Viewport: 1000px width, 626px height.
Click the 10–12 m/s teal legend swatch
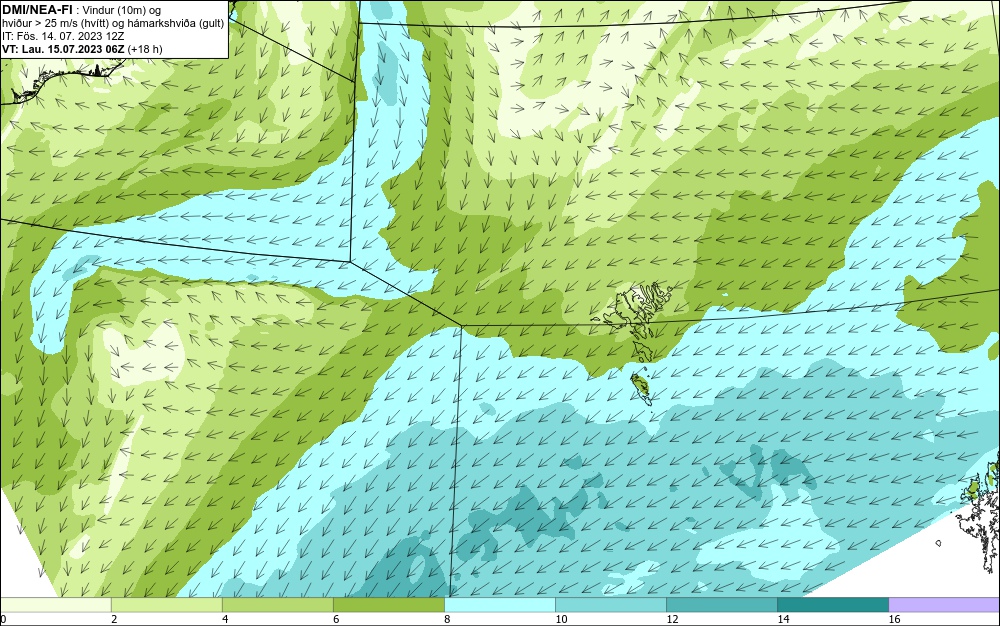tap(611, 604)
